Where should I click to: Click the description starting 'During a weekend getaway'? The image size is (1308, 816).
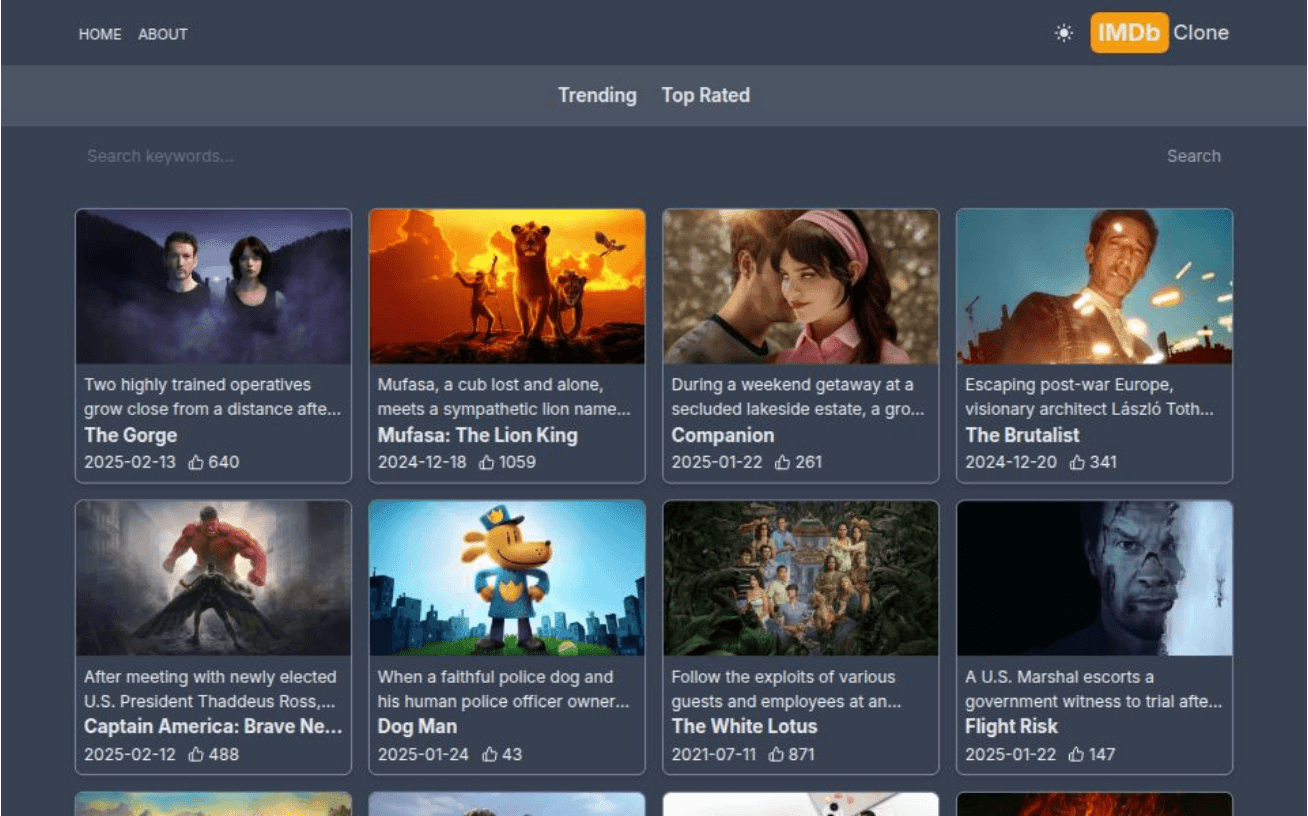point(798,397)
